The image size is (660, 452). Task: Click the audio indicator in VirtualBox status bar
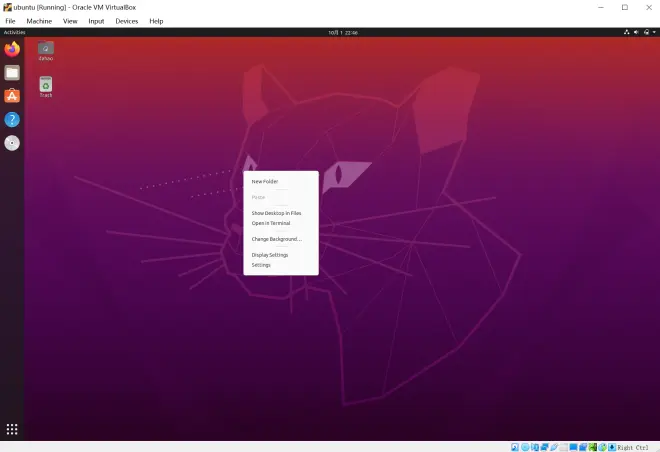tap(535, 447)
